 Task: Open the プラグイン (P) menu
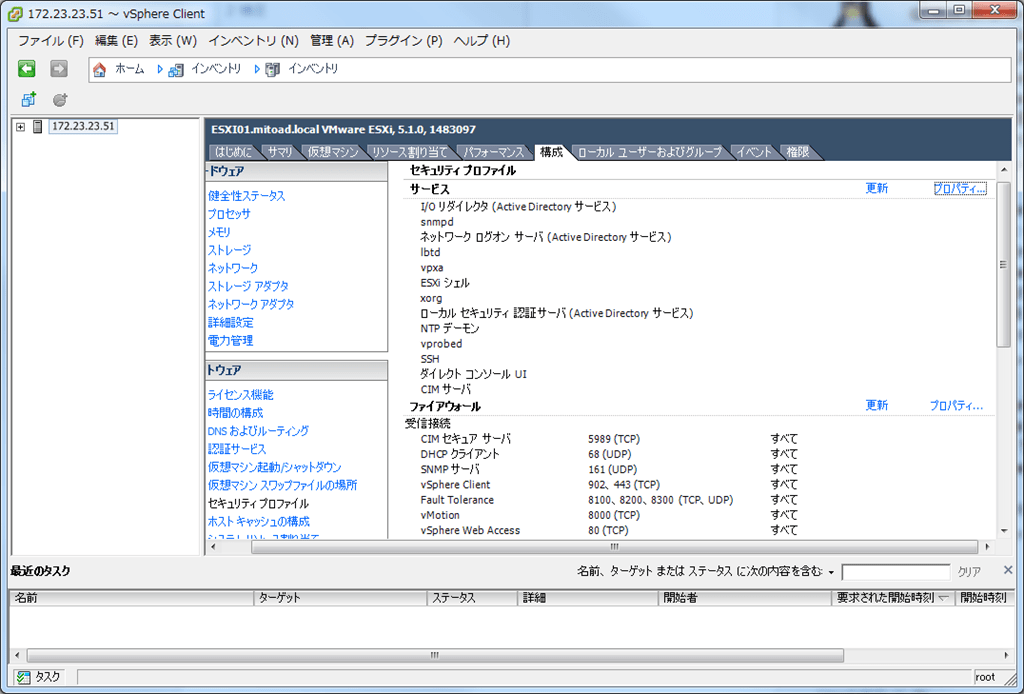tap(404, 40)
